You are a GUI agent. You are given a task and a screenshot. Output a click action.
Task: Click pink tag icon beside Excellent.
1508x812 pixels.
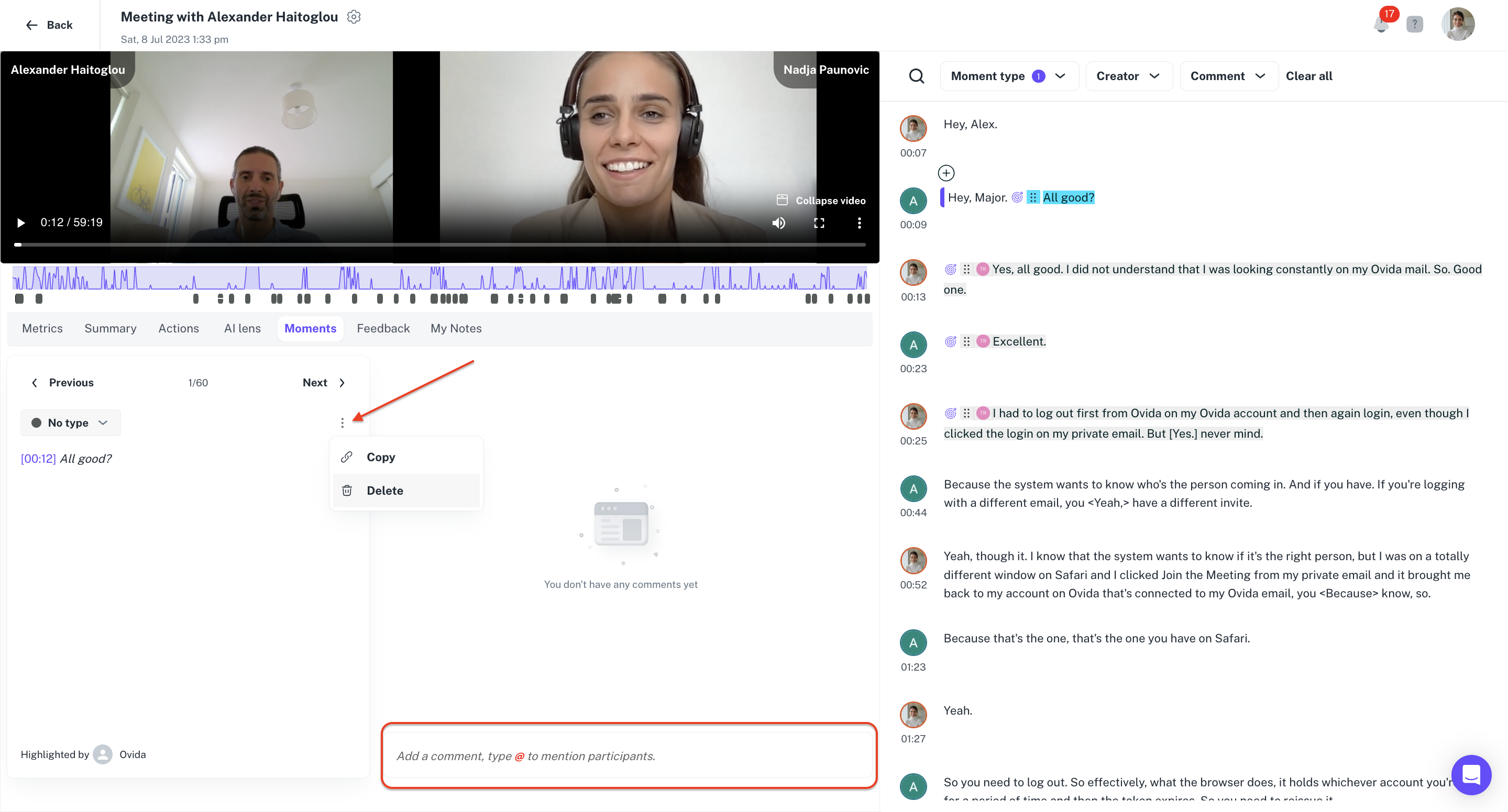[983, 341]
